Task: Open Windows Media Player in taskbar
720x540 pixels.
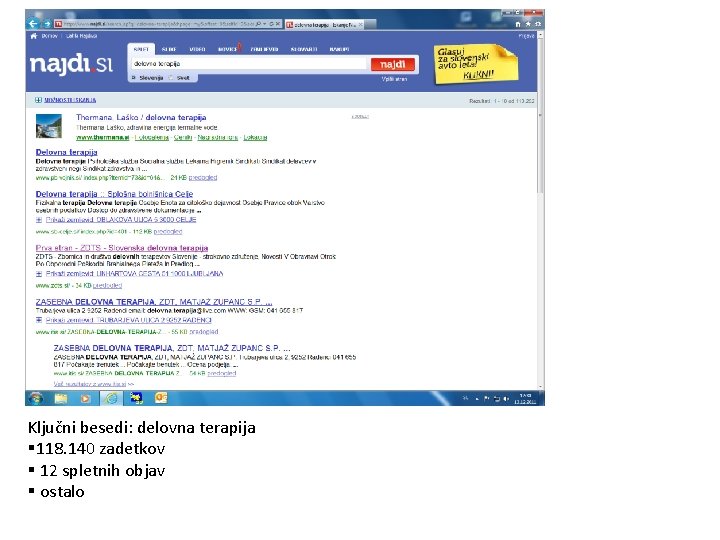Action: coord(85,398)
